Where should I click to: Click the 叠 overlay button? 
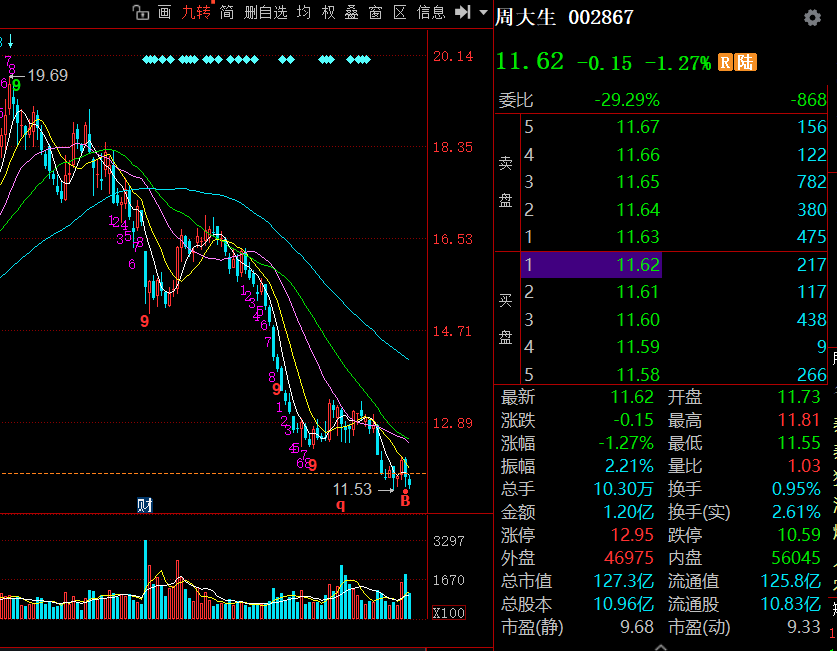pos(352,12)
